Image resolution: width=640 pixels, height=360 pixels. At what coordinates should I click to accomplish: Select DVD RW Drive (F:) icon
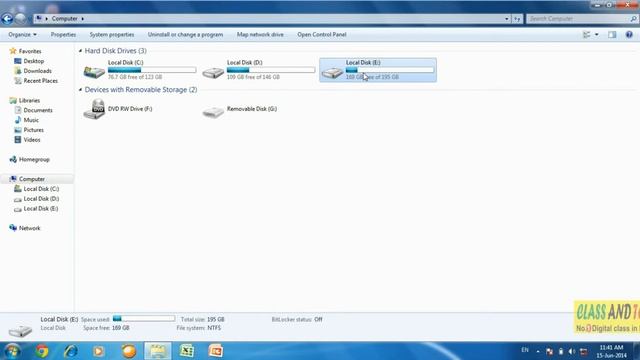[x=94, y=109]
